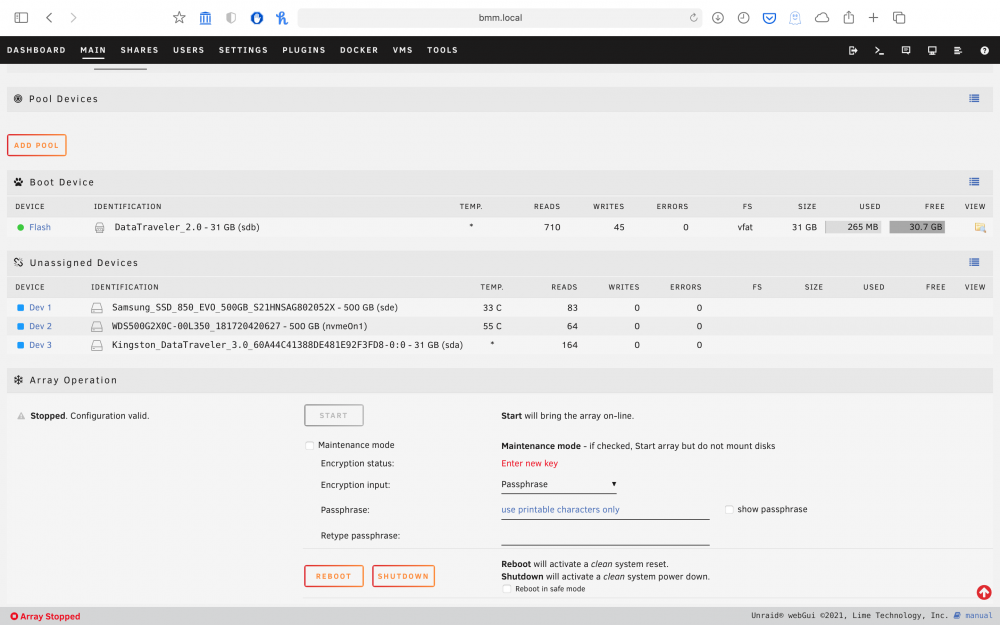The image size is (1000, 625).
Task: Click the Flash used 265 MB bar
Action: [x=853, y=227]
